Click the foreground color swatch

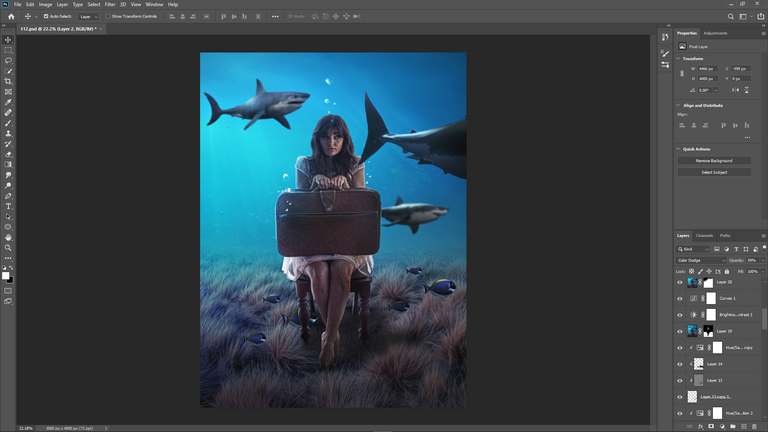point(5,276)
